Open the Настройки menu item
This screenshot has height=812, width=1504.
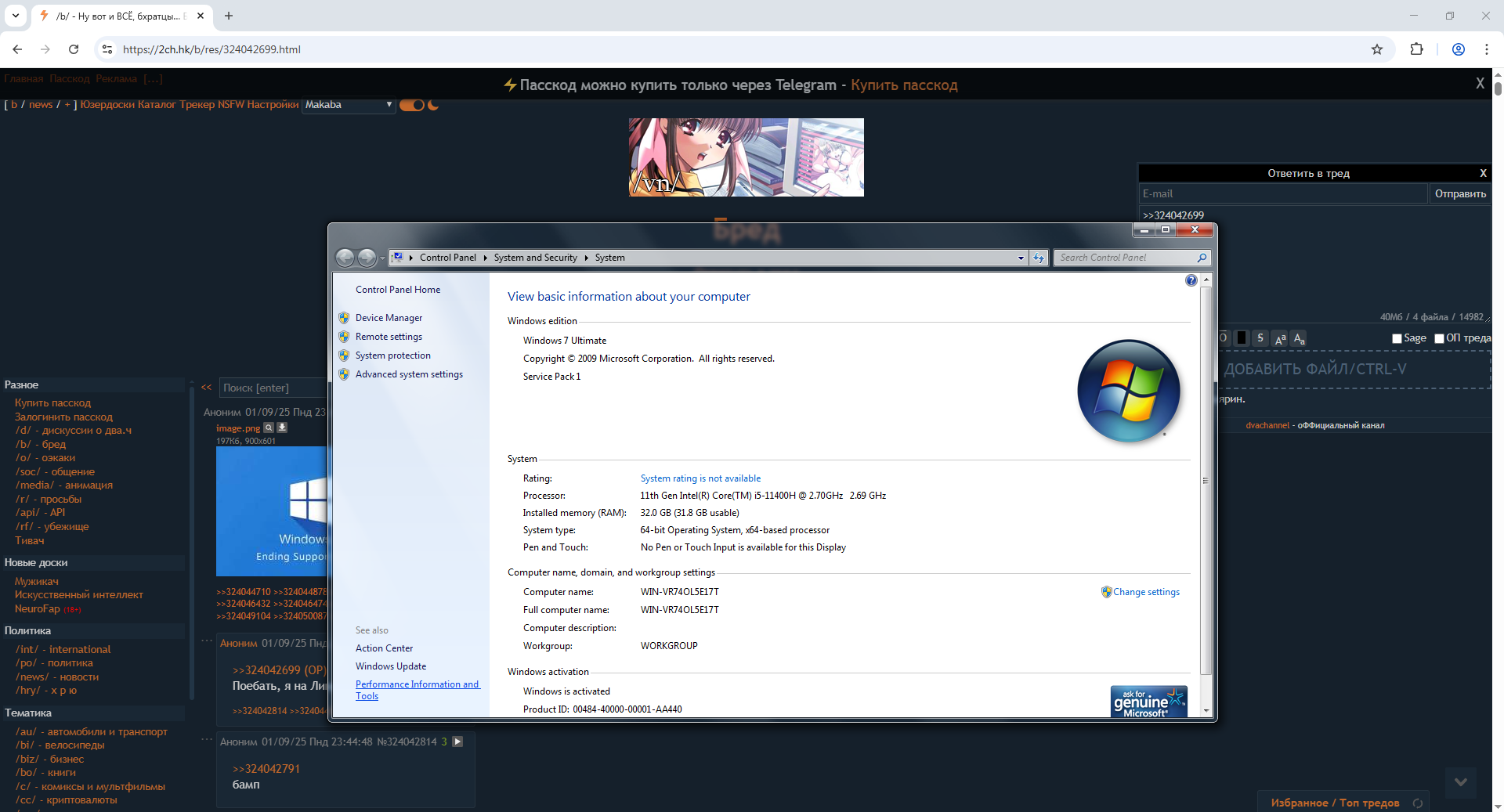(273, 105)
